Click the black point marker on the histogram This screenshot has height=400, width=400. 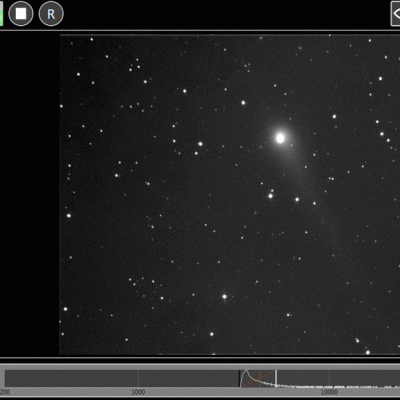(x=240, y=378)
